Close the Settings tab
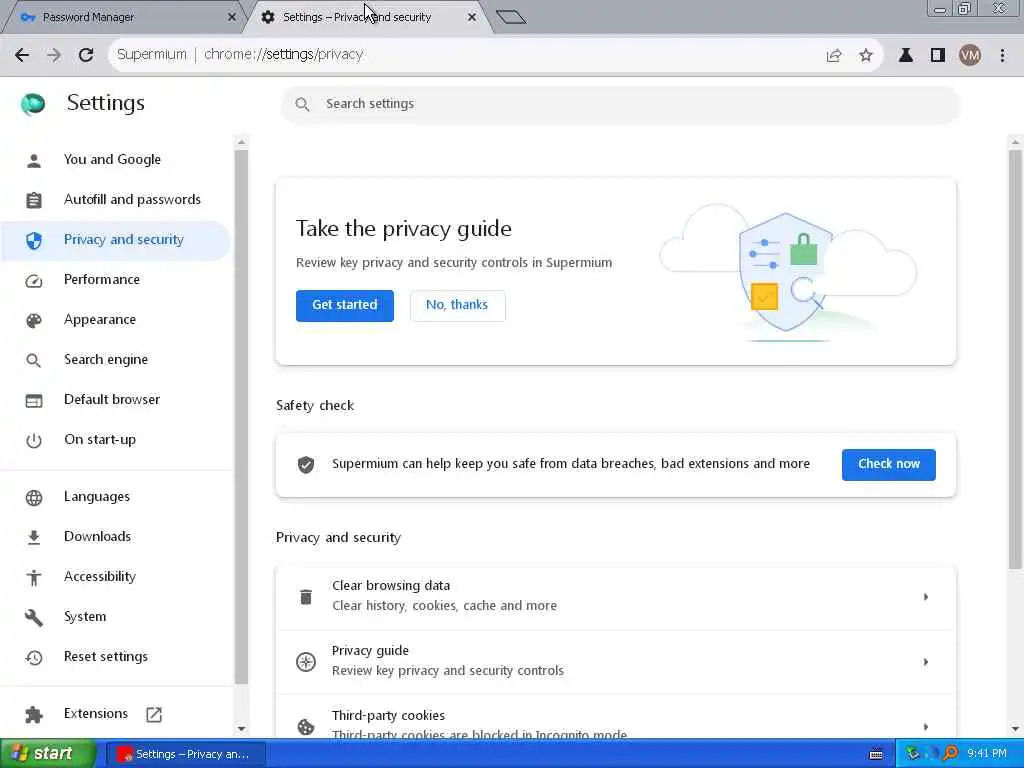This screenshot has width=1024, height=768. [x=472, y=17]
